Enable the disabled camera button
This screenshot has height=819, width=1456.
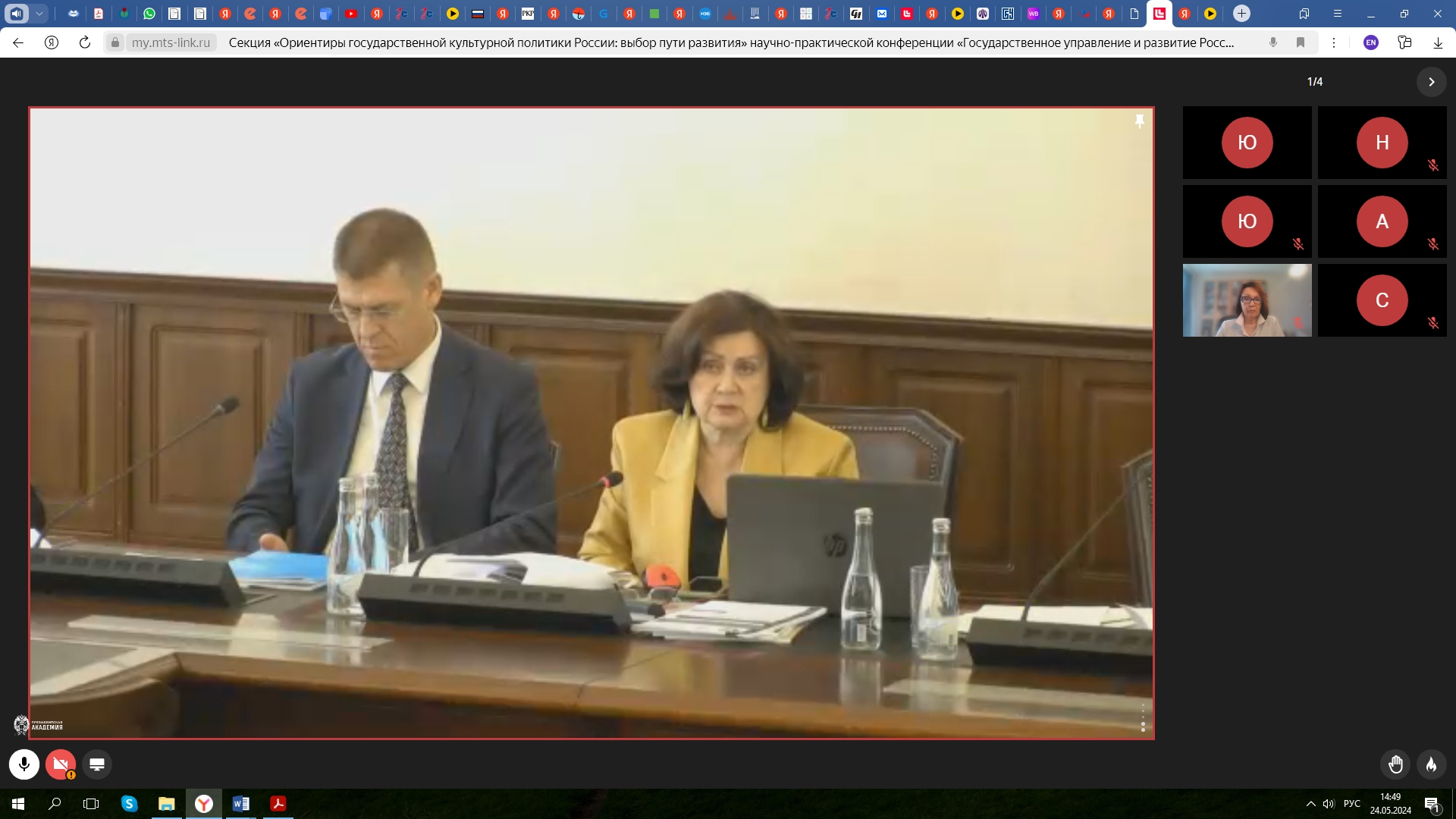click(61, 764)
